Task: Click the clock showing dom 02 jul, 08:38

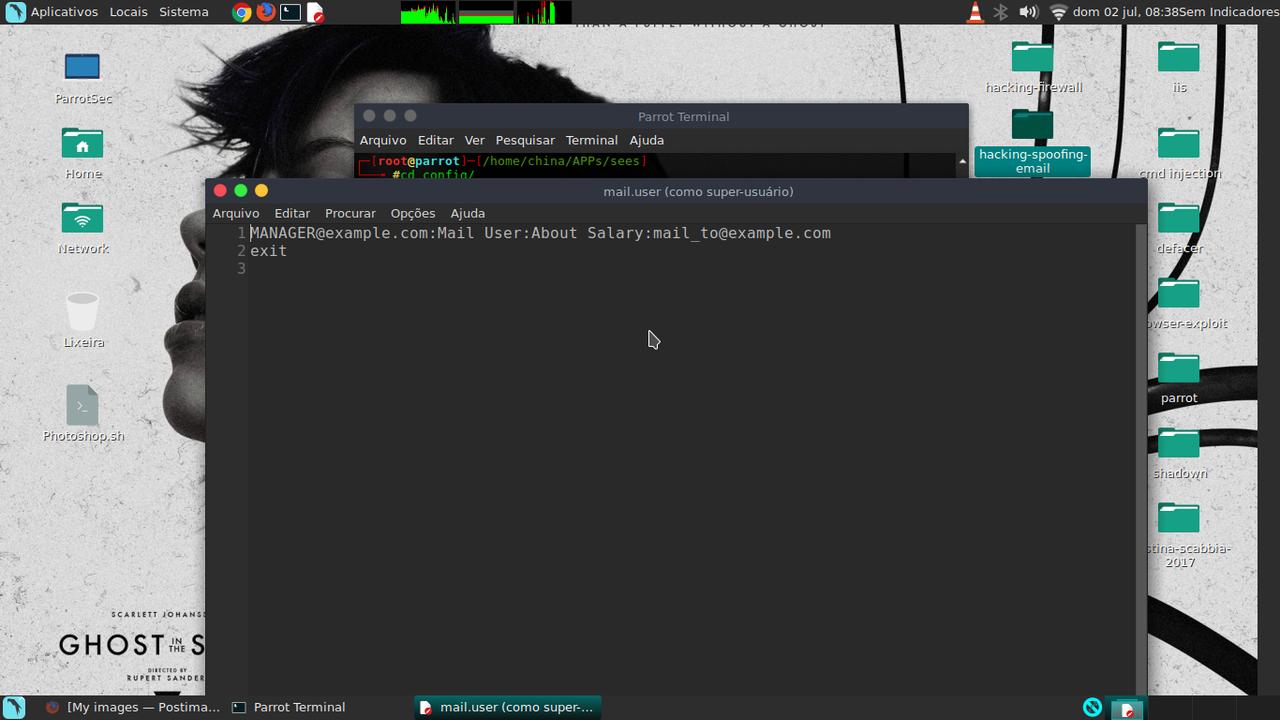Action: (1125, 12)
